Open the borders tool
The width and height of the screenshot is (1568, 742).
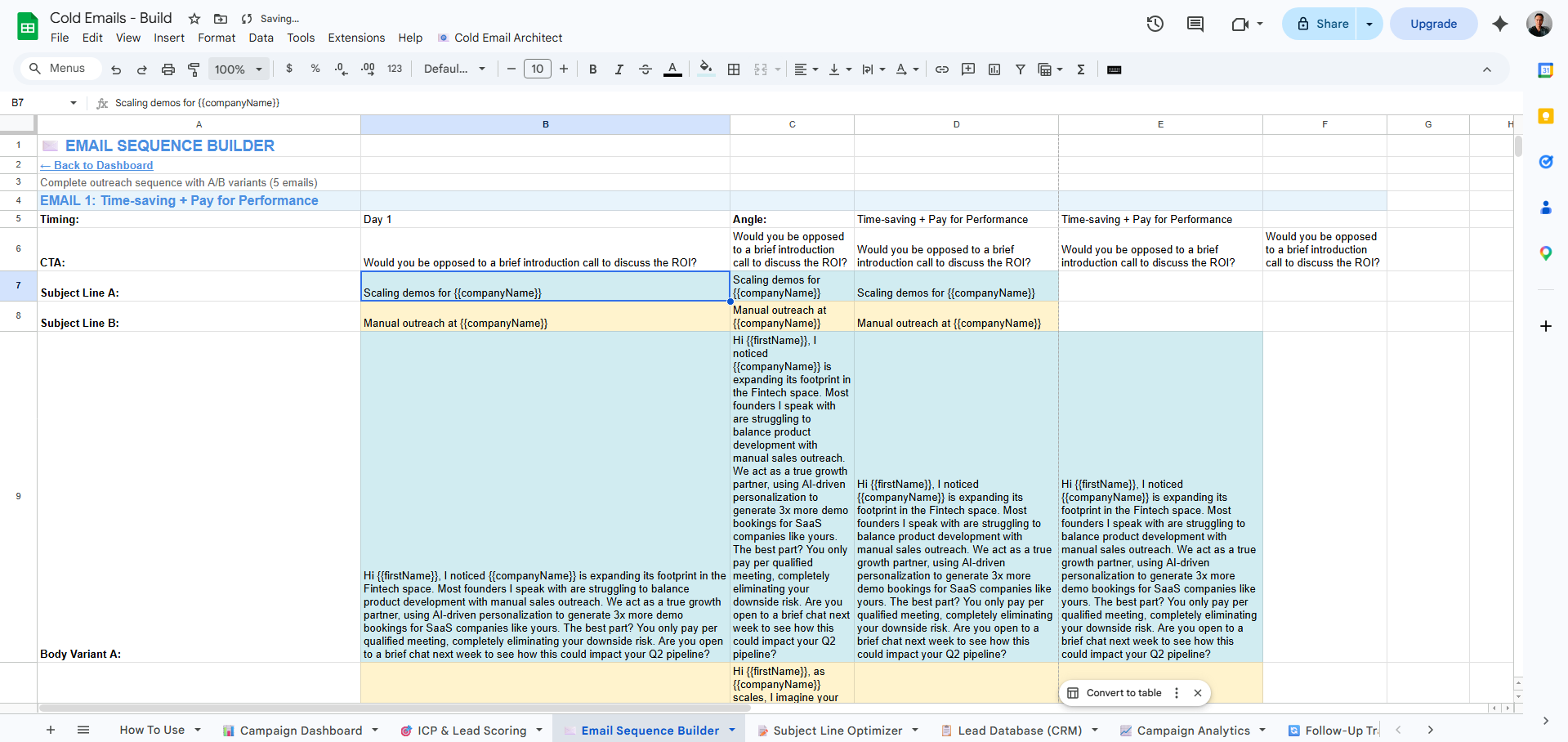(734, 69)
